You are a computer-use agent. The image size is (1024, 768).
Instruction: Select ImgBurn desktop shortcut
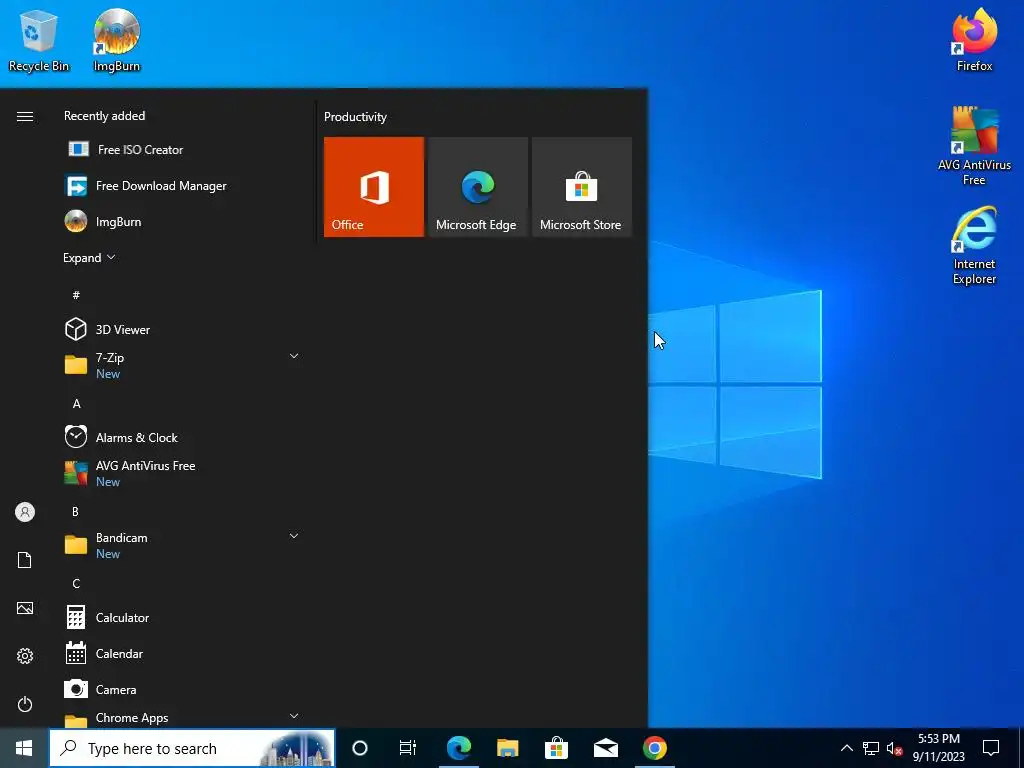tap(117, 40)
